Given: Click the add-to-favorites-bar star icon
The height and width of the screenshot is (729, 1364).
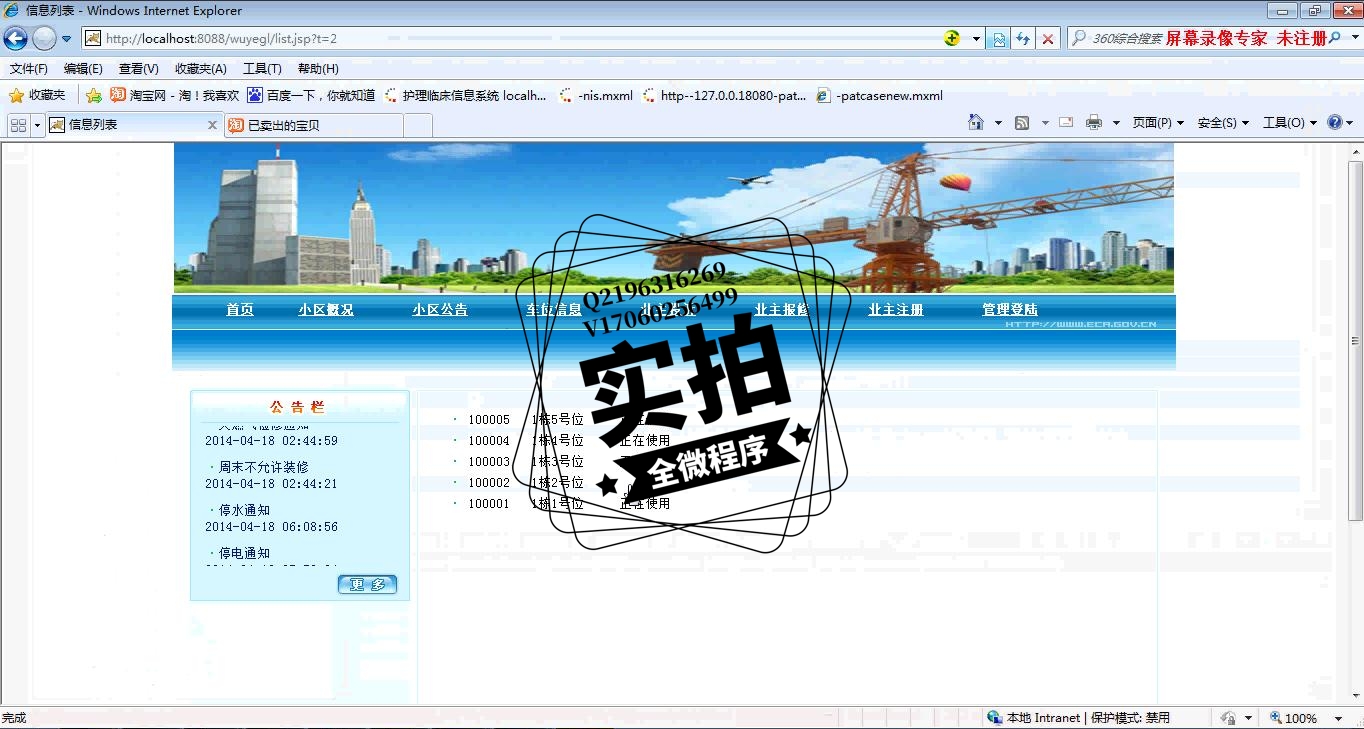Looking at the screenshot, I should pos(94,96).
